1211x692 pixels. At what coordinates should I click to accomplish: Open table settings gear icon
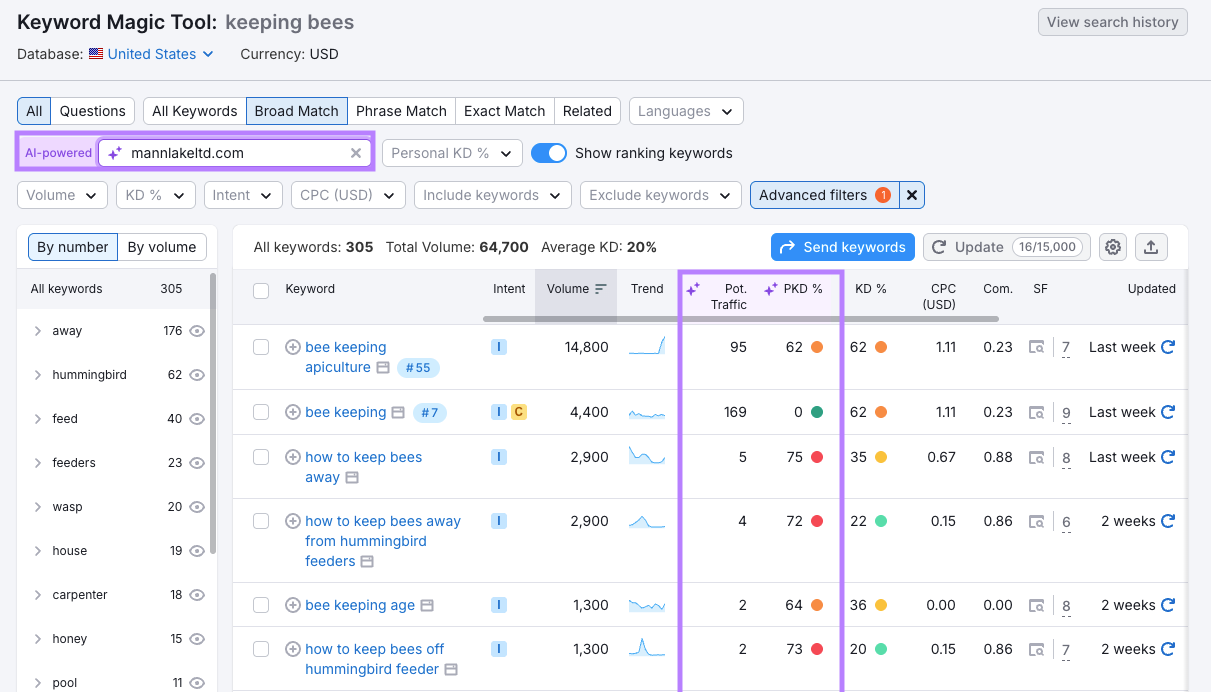1114,247
